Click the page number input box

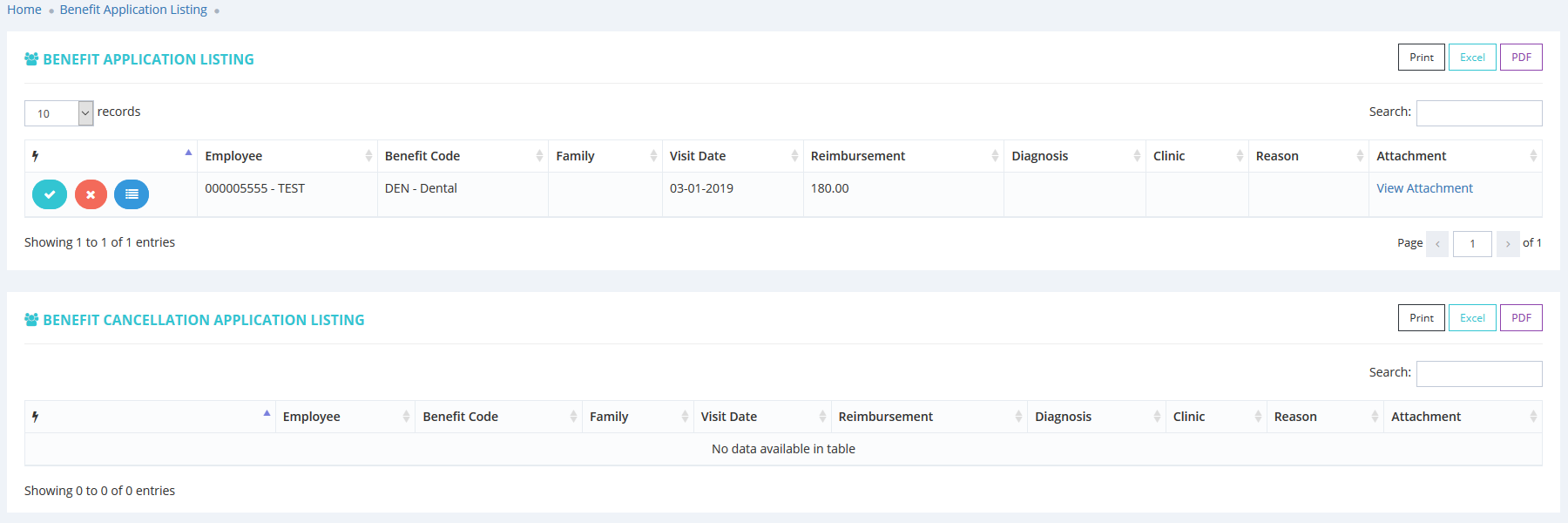click(1472, 244)
